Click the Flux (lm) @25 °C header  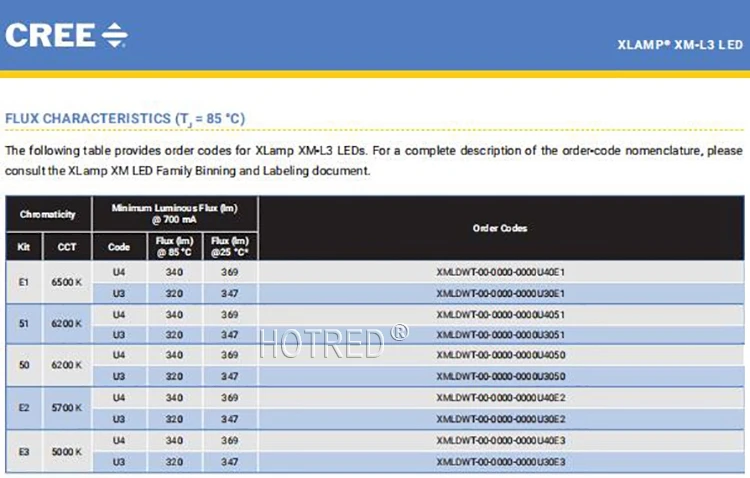(x=230, y=247)
